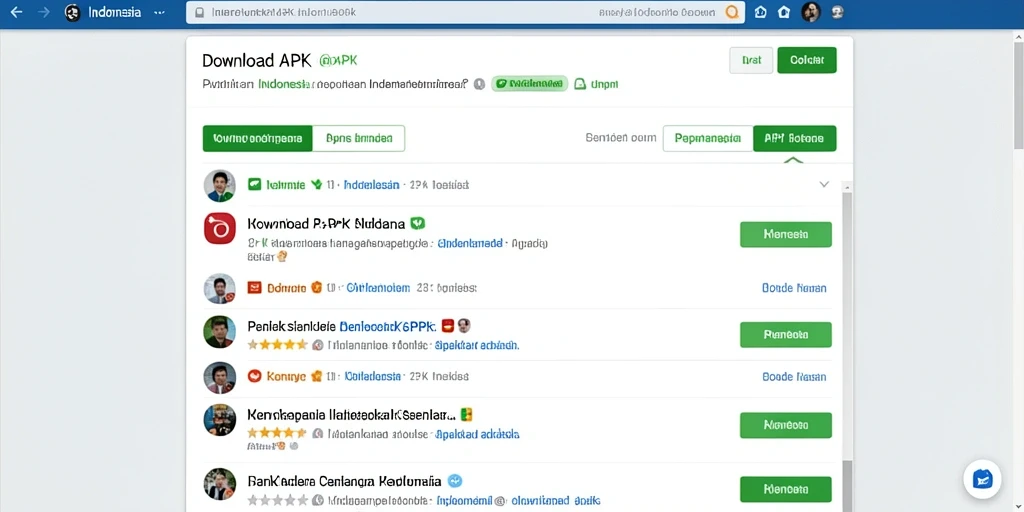Open the round site logo beside Indonesia
Image resolution: width=1024 pixels, height=512 pixels.
72,12
